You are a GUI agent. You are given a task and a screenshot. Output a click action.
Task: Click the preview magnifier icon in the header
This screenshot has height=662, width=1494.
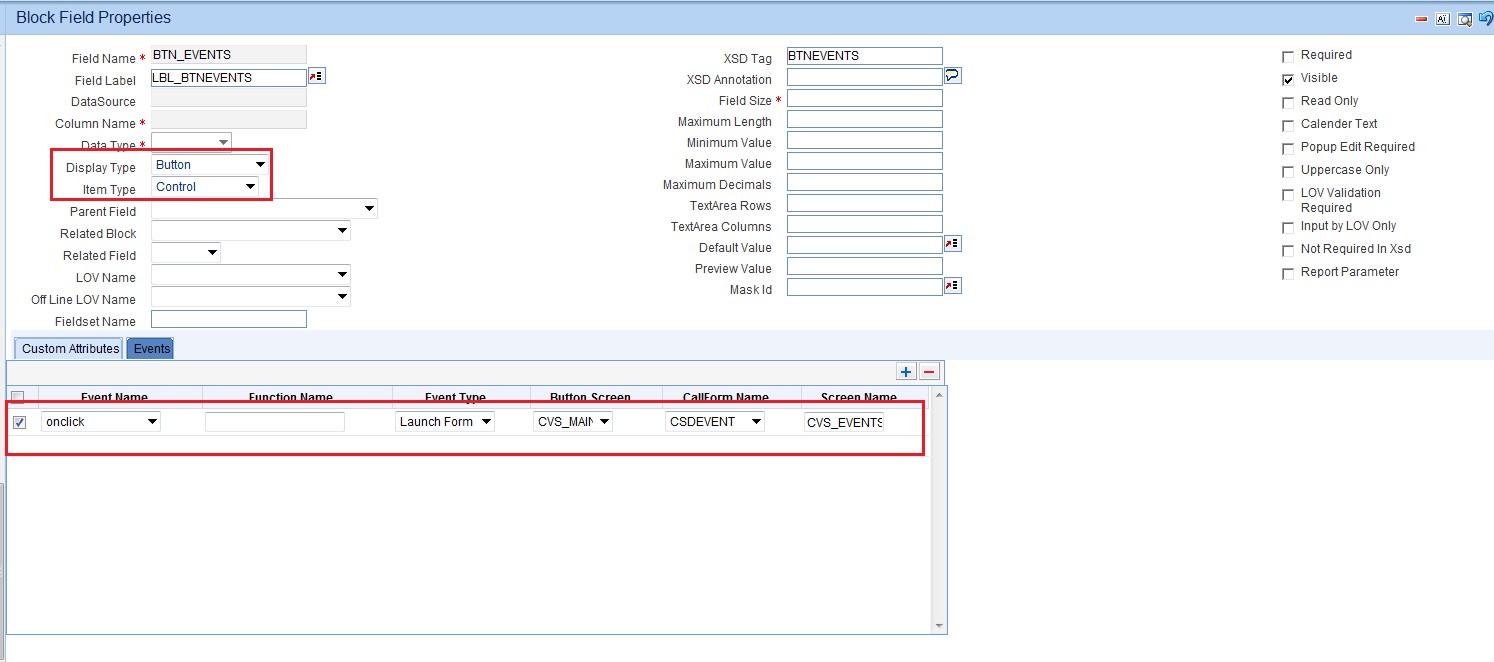click(x=1465, y=19)
